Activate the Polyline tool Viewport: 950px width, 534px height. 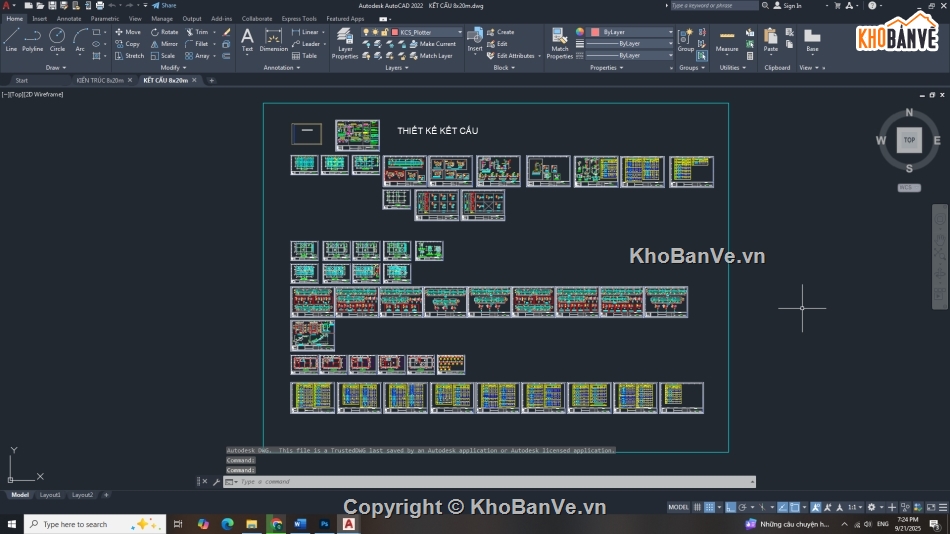[33, 39]
